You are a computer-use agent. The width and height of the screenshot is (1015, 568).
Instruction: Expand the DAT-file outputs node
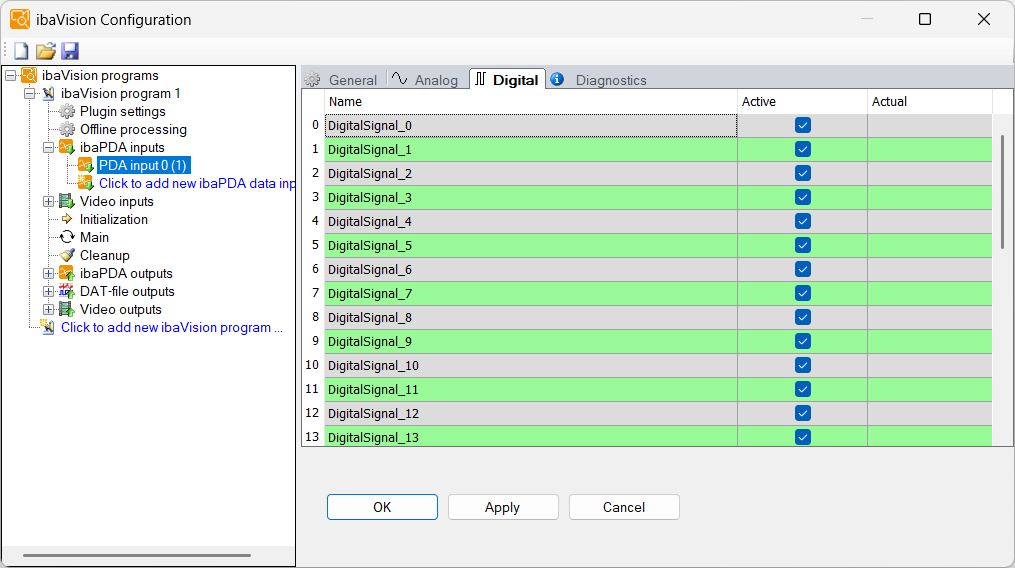[x=48, y=291]
